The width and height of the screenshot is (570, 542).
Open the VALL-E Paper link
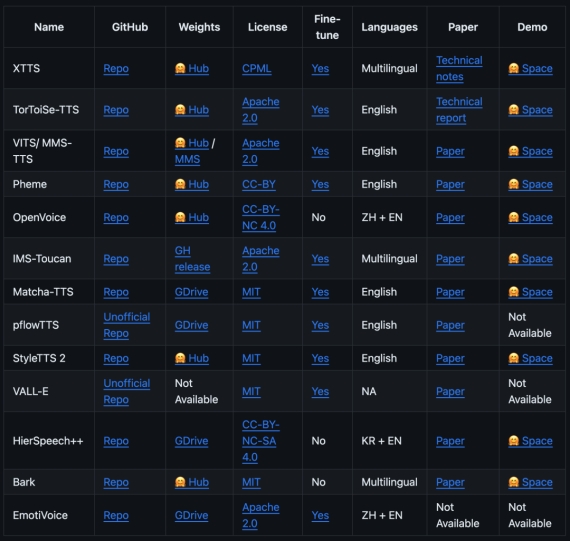[x=450, y=391]
